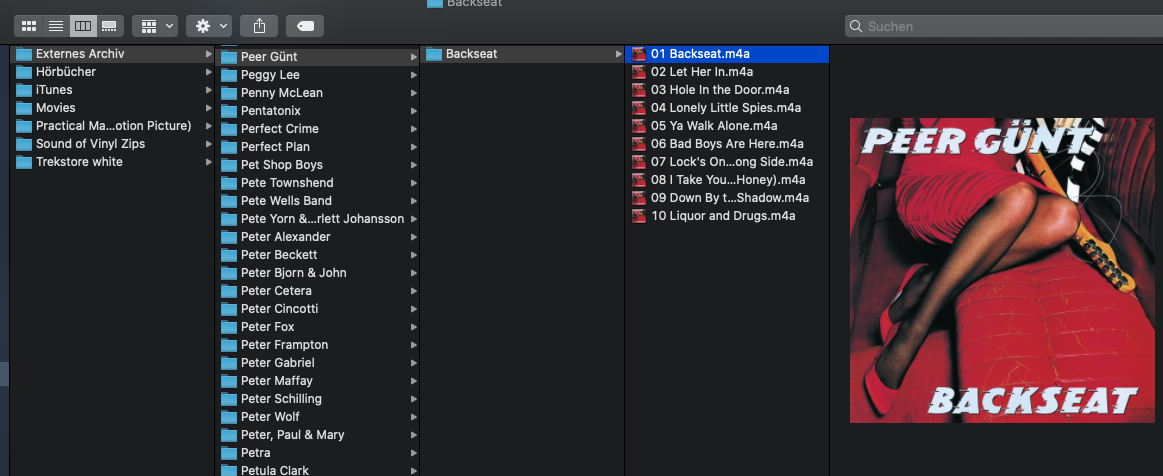The height and width of the screenshot is (476, 1163).
Task: Select the Peter Beckett folder
Action: click(317, 254)
